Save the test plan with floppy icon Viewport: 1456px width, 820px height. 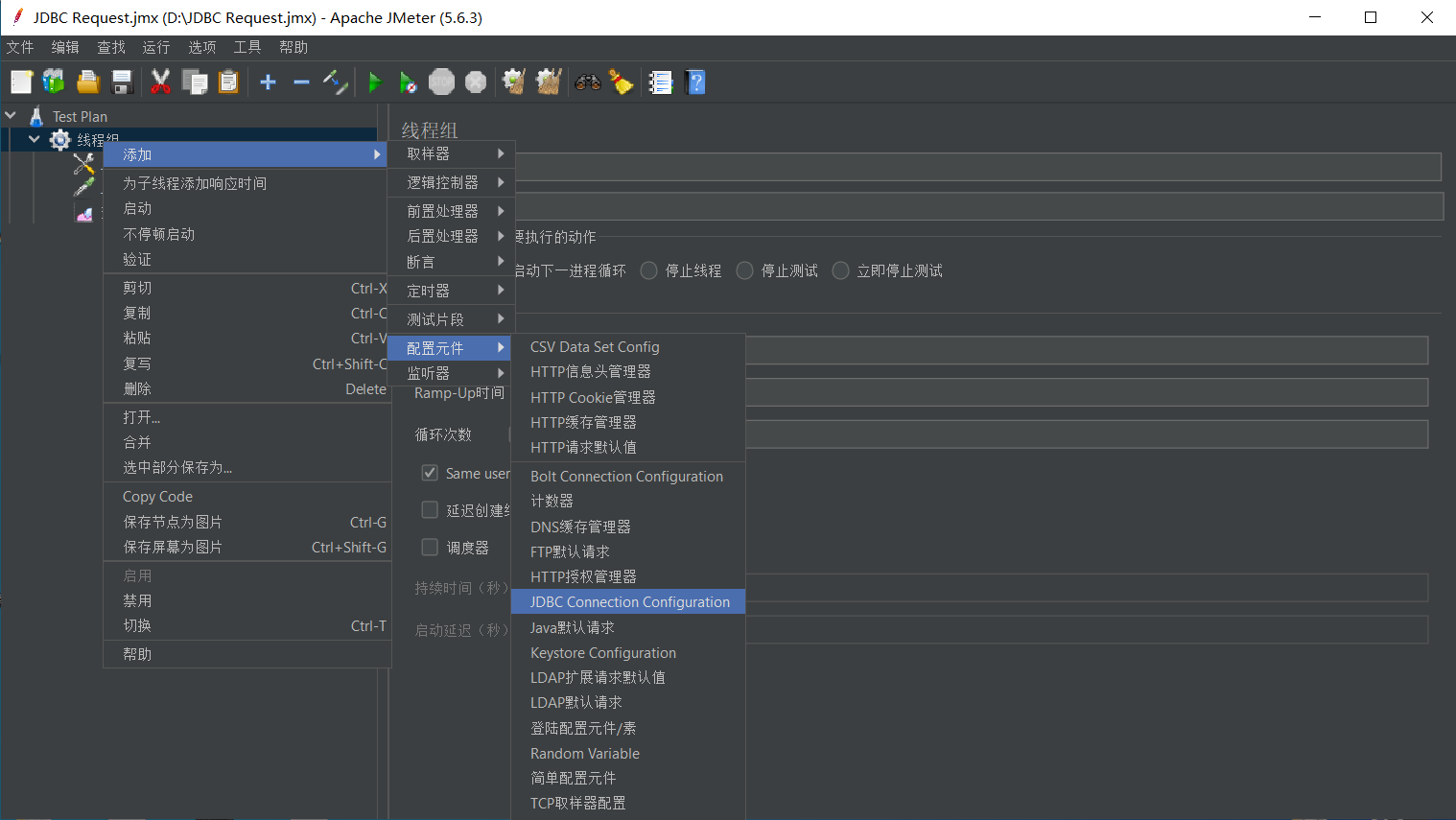coord(122,82)
